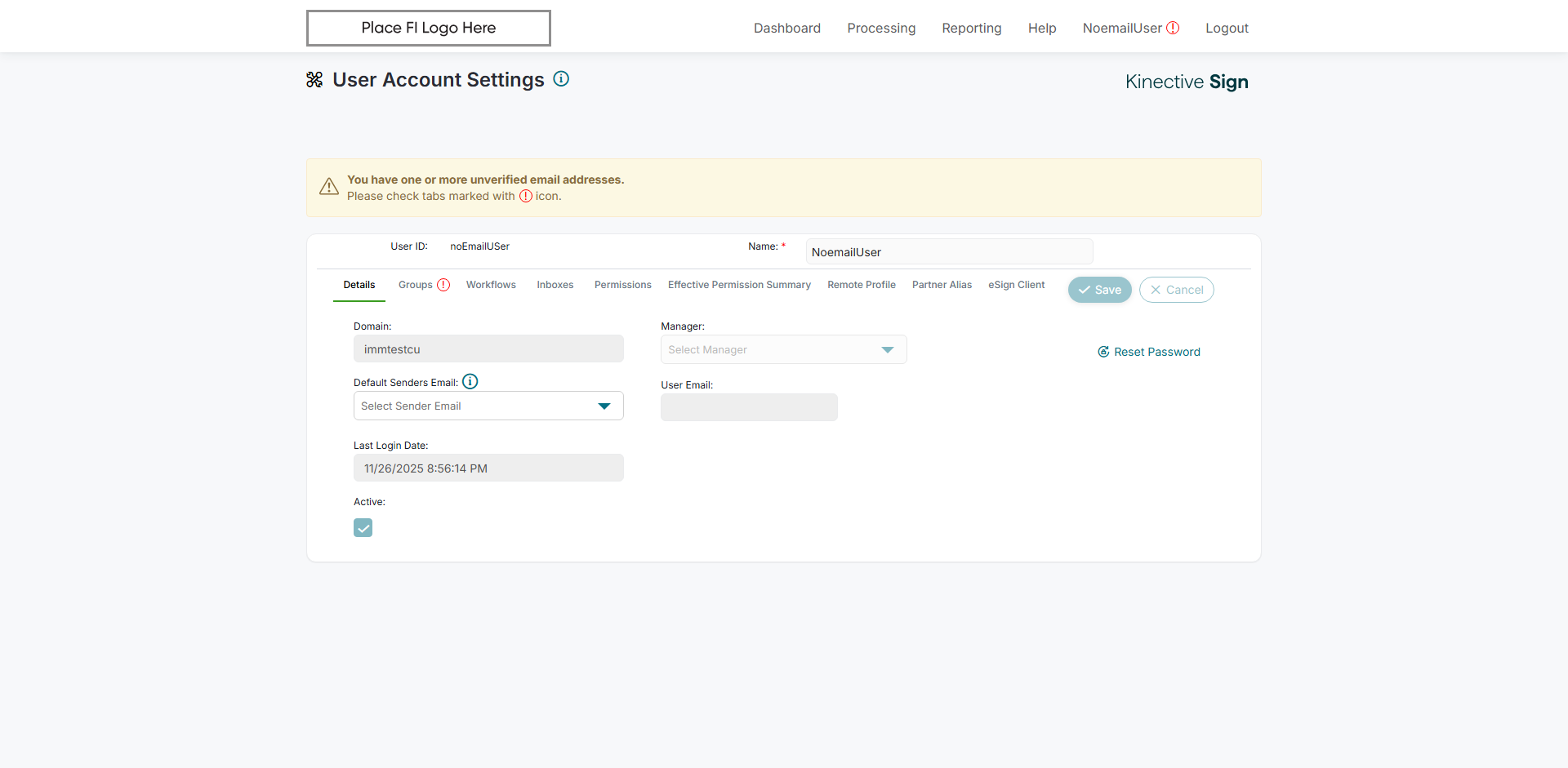The width and height of the screenshot is (1568, 768).
Task: Click the info icon beside User Account Settings
Action: pos(561,79)
